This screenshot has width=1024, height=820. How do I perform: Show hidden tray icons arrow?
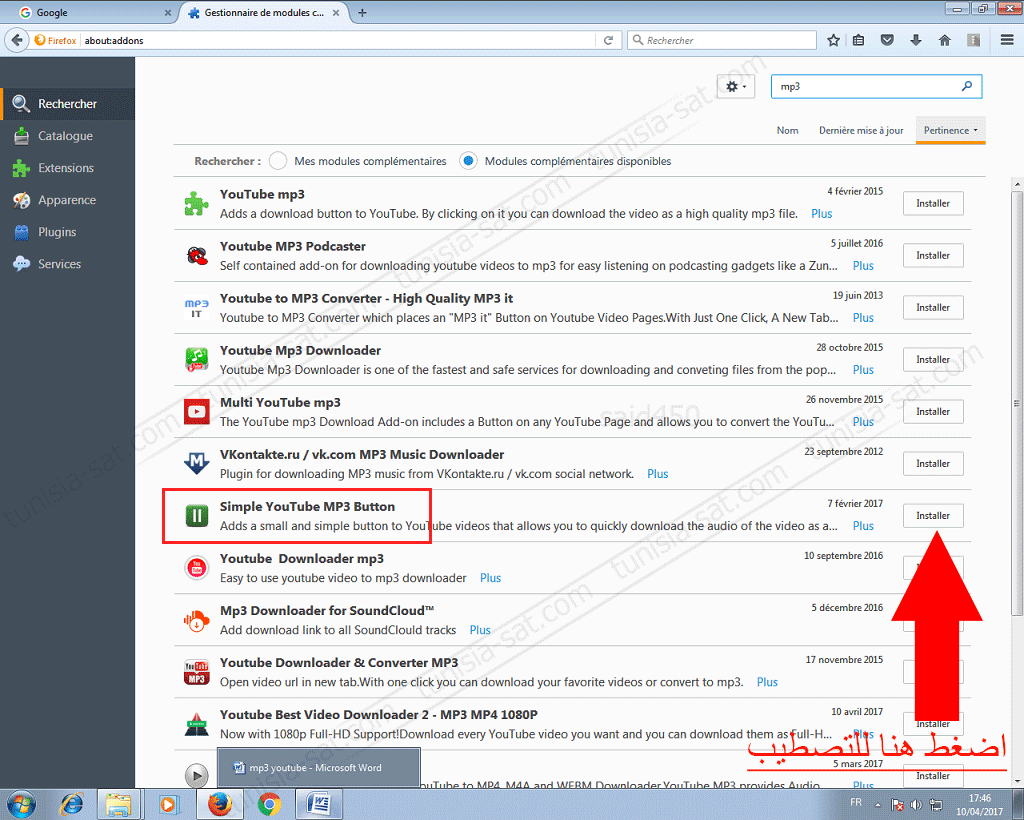(878, 804)
